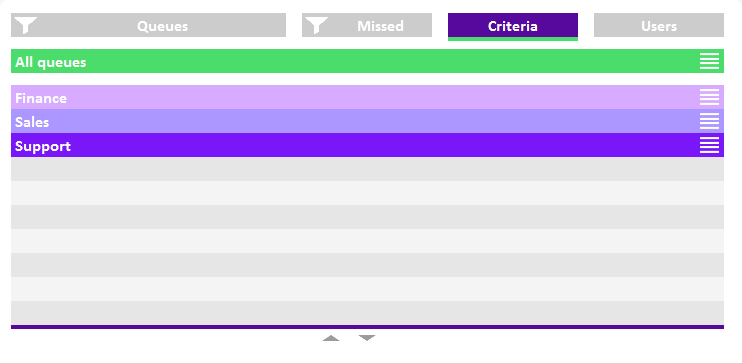Open the hamburger menu on Finance row
This screenshot has height=363, width=742.
point(709,97)
